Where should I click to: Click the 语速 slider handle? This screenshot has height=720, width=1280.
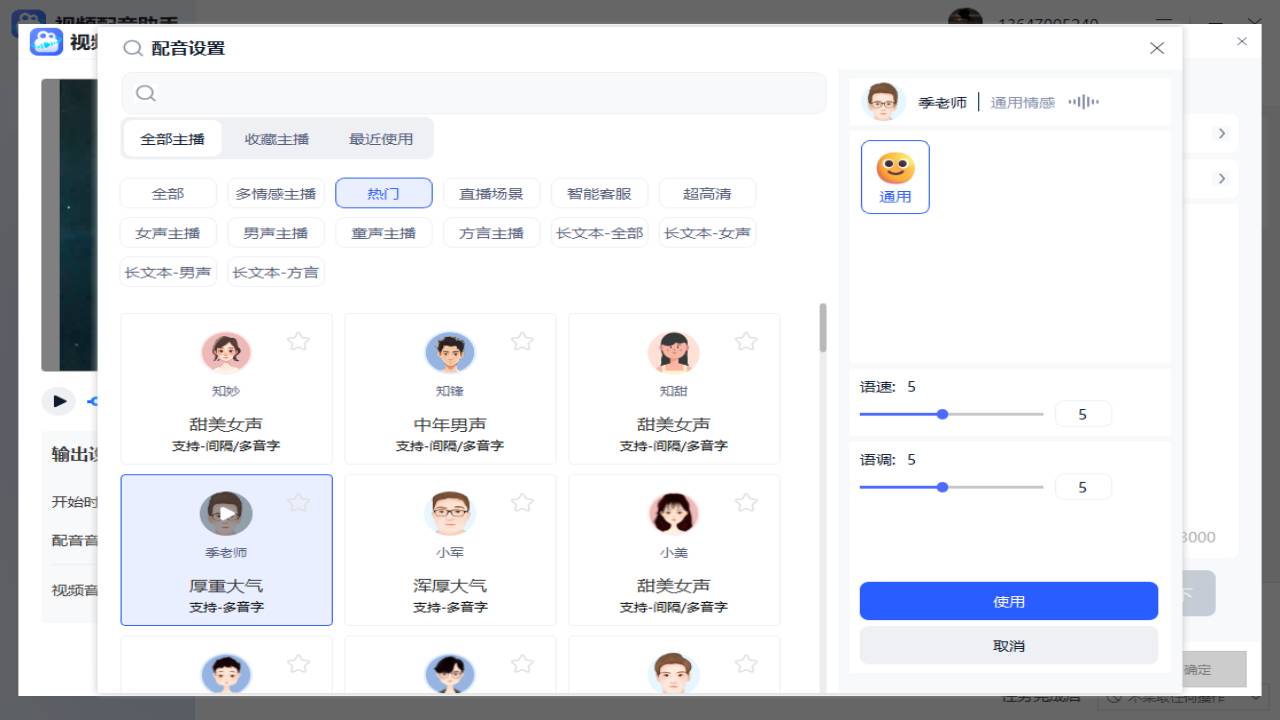(x=942, y=413)
